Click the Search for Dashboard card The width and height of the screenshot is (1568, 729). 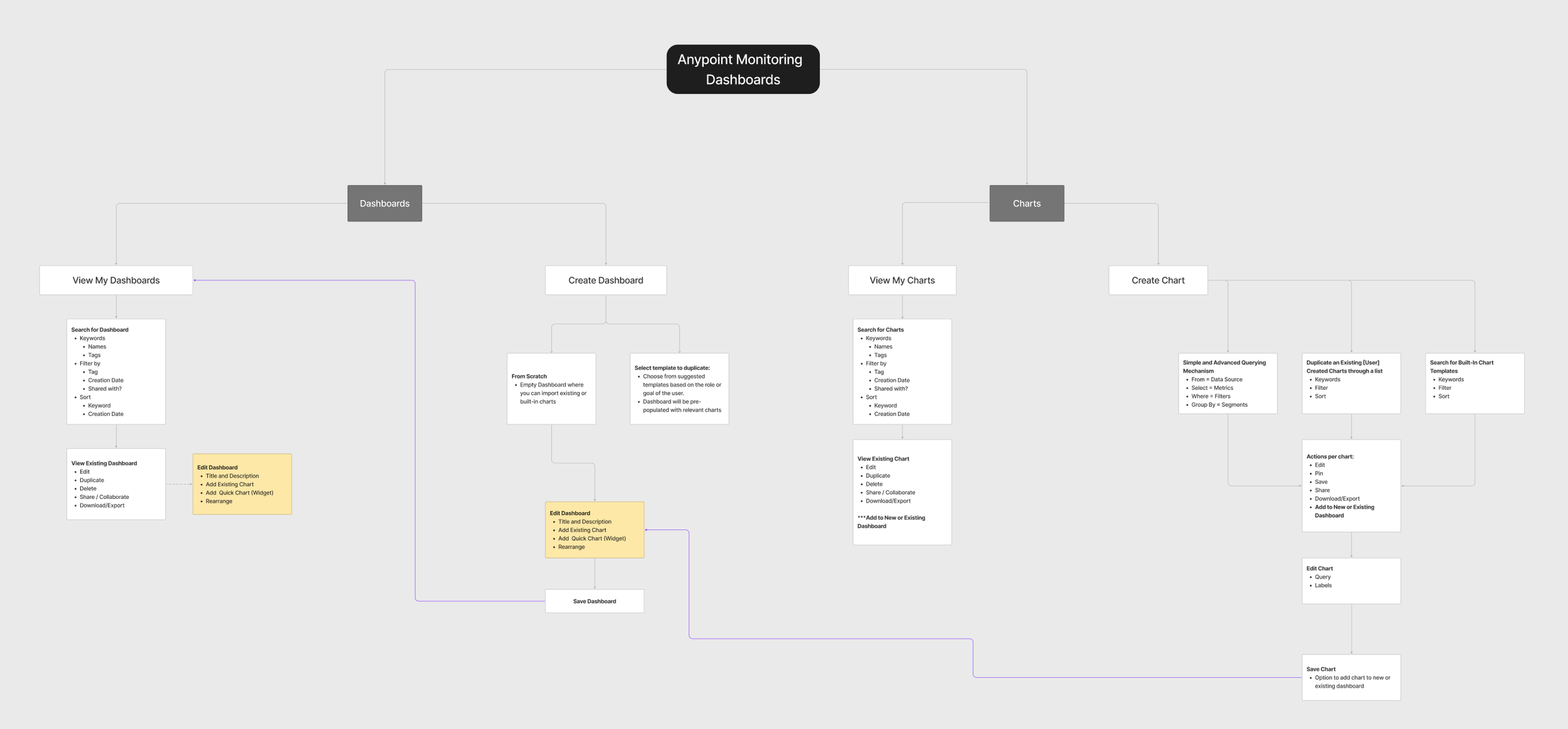116,371
